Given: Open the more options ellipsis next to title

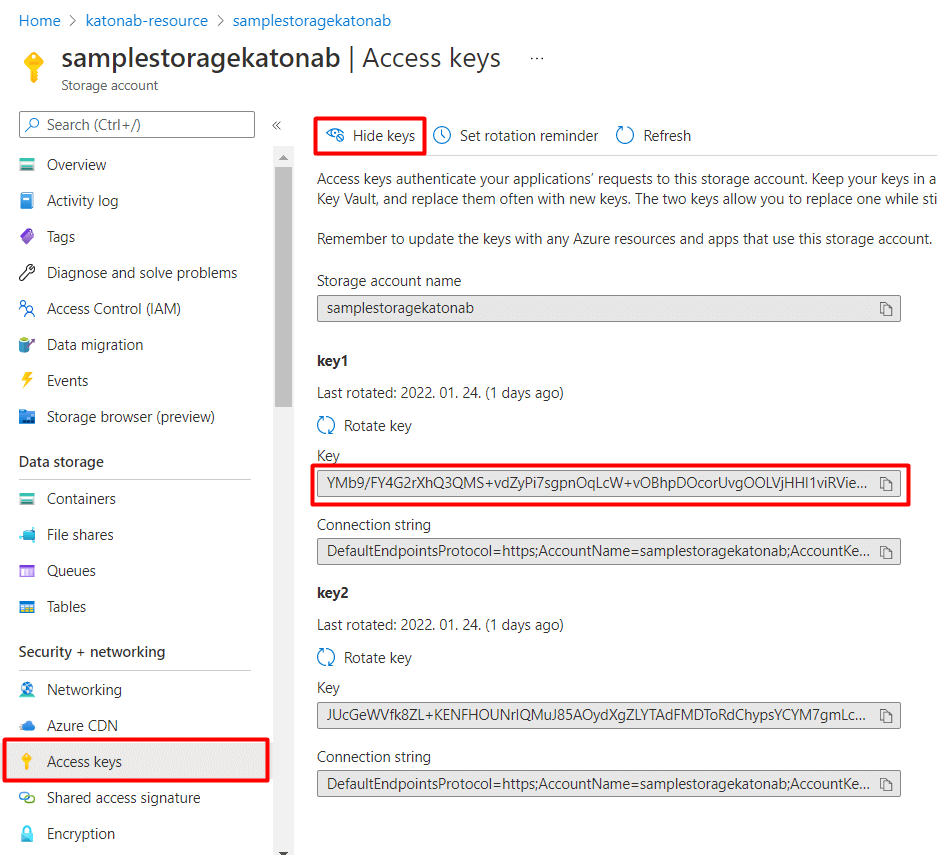Looking at the screenshot, I should pos(537,59).
